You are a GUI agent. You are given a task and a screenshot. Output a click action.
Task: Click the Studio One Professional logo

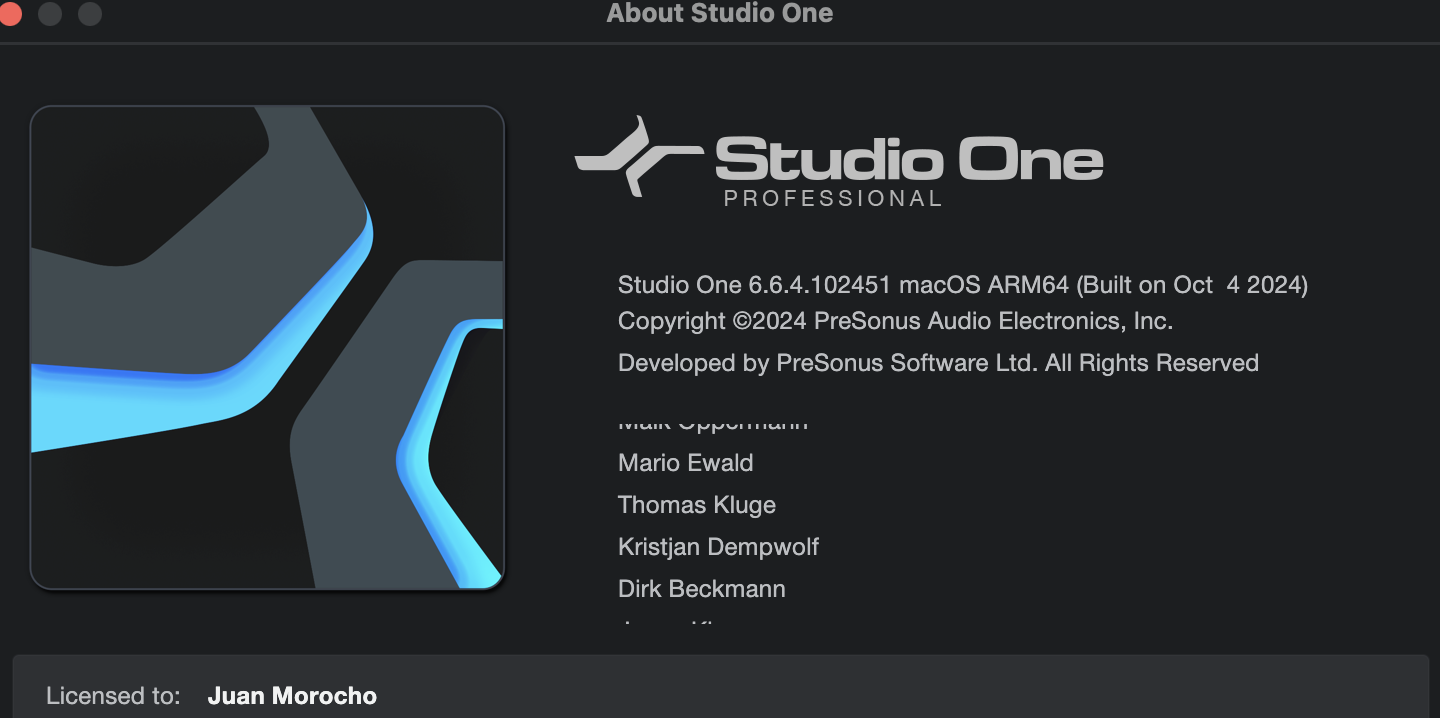839,161
